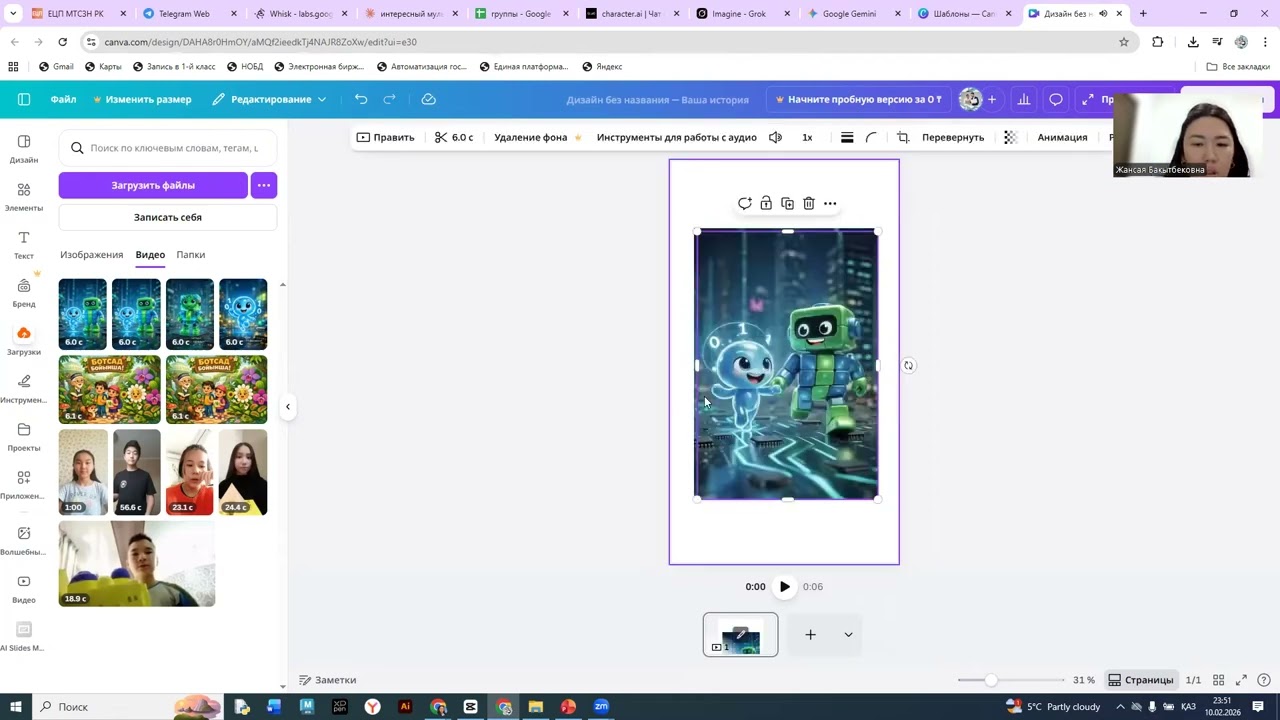Duplicate the selected video element
Image resolution: width=1280 pixels, height=720 pixels.
tap(787, 203)
